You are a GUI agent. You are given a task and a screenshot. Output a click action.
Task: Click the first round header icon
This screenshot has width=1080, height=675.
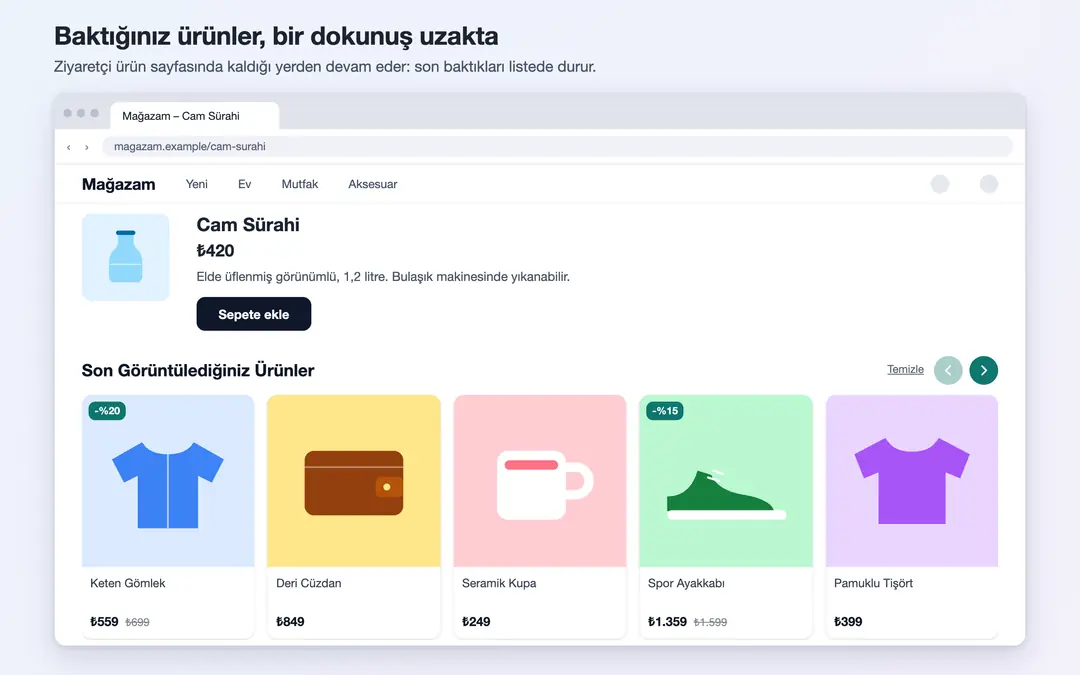point(939,184)
